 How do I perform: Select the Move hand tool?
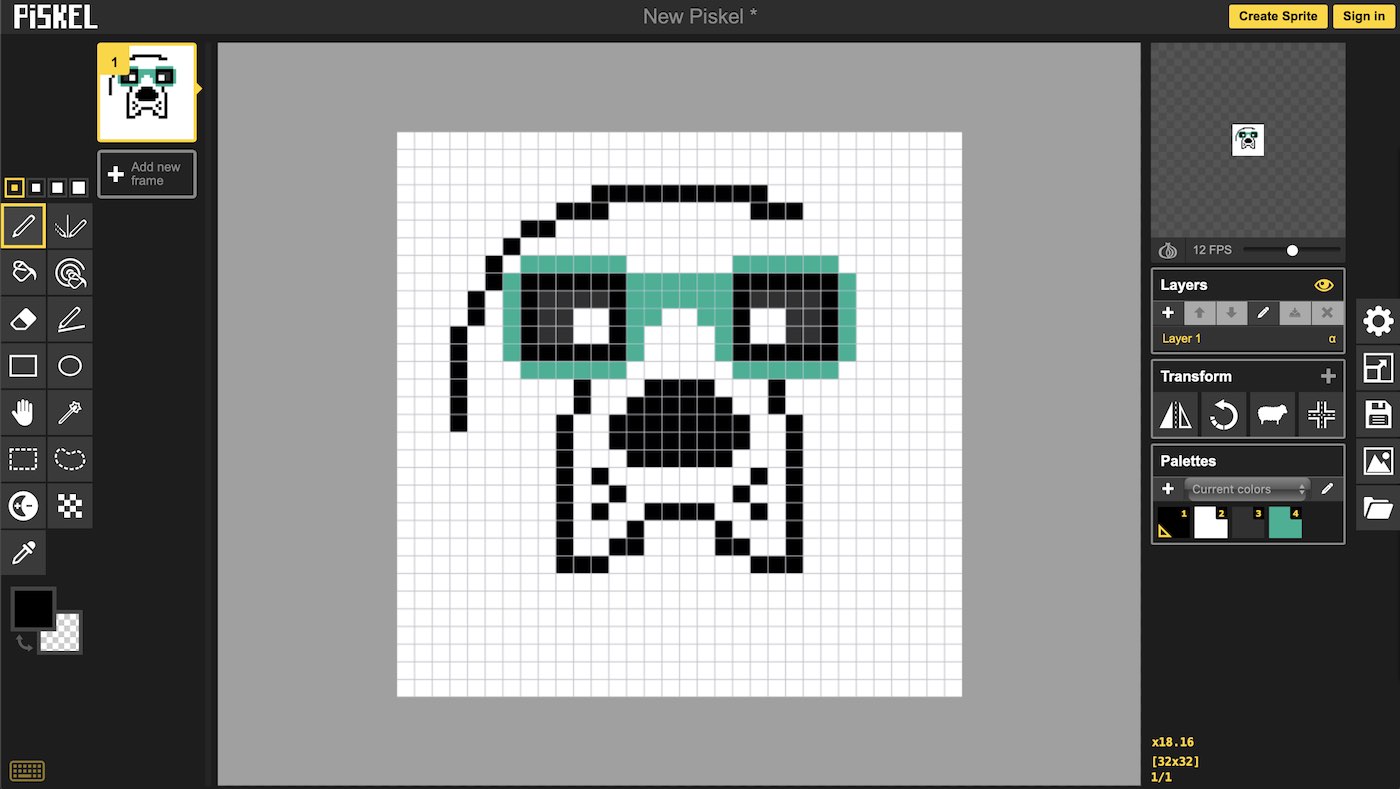24,412
